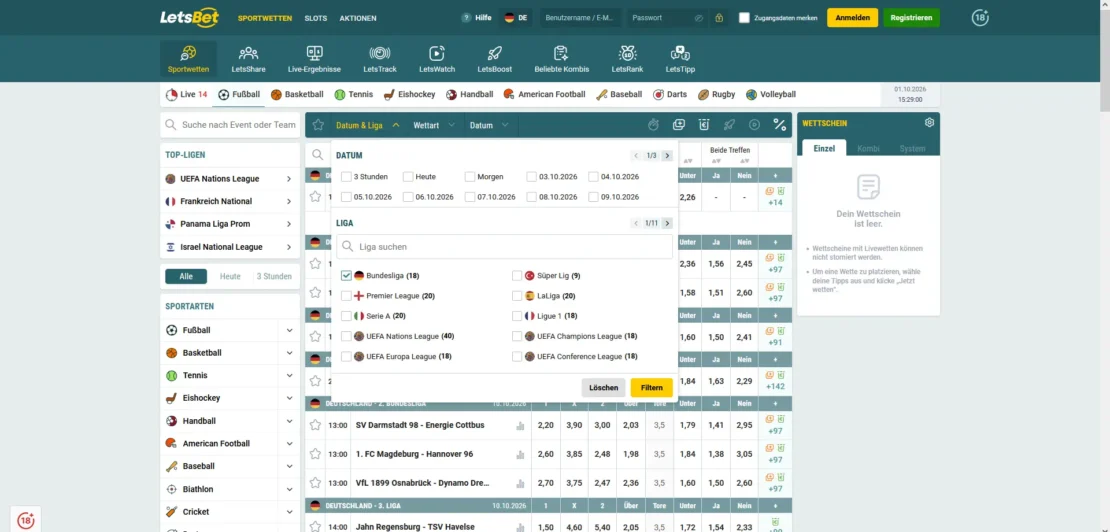Screen dimensions: 1110x532
Task: Open the Datum dropdown in the filter bar
Action: (489, 125)
